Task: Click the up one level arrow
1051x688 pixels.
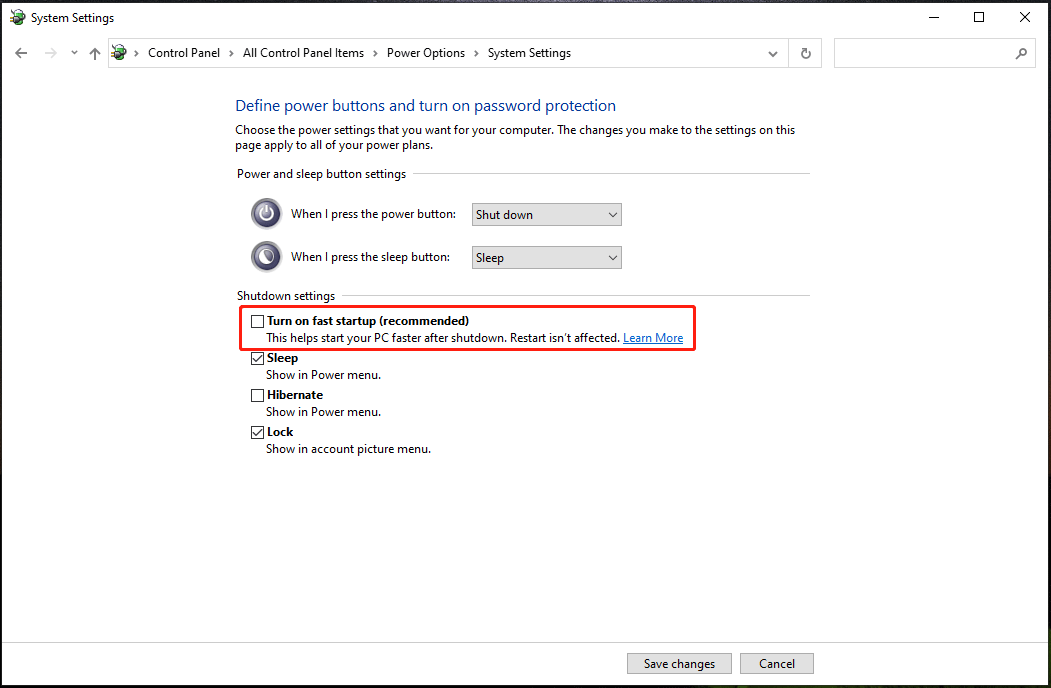Action: 95,52
